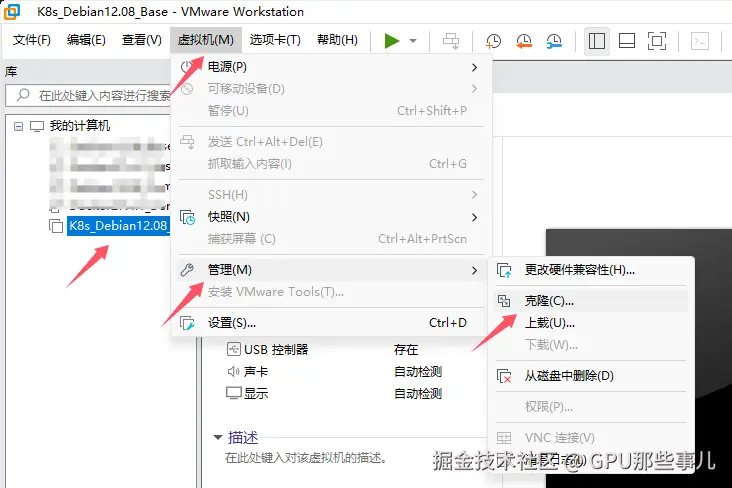Image resolution: width=732 pixels, height=488 pixels.
Task: Click the library search input field
Action: 89,96
